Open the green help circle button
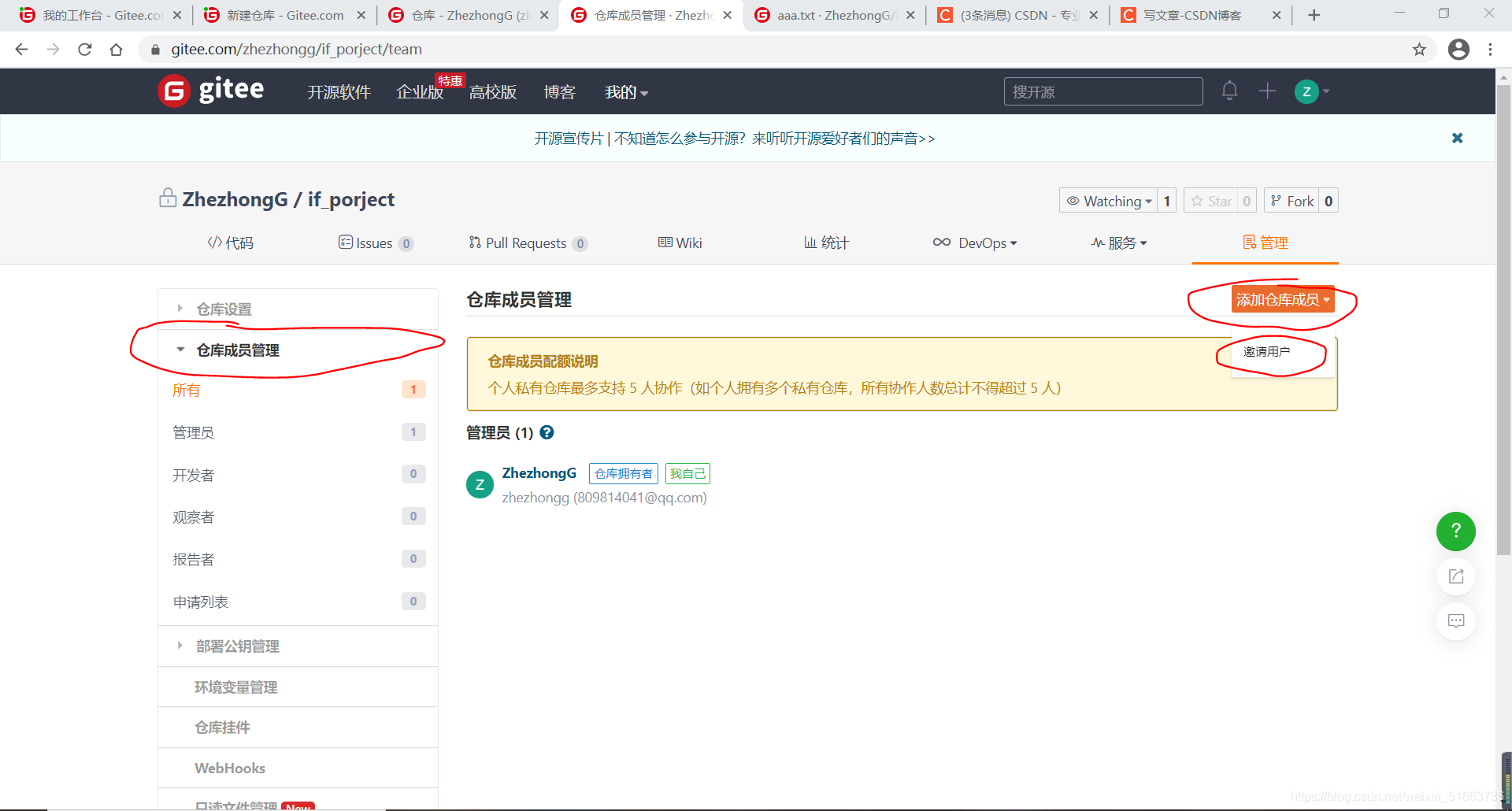Screen dimensions: 1512x811 click(1455, 531)
